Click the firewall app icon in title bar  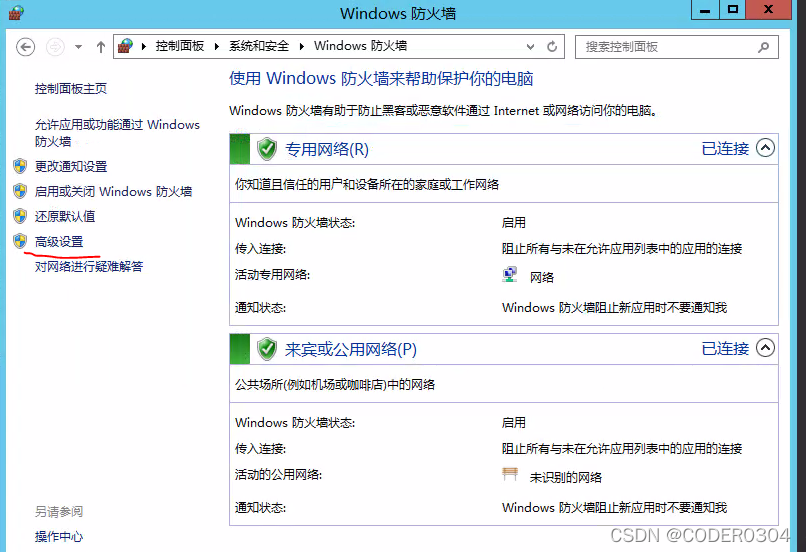16,12
